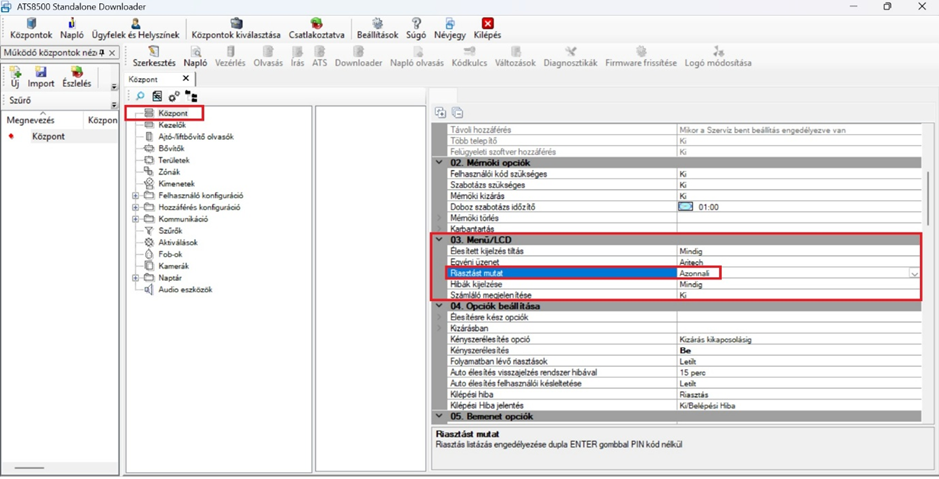The height and width of the screenshot is (479, 939).
Task: Close the Központ tab with X
Action: pos(185,79)
